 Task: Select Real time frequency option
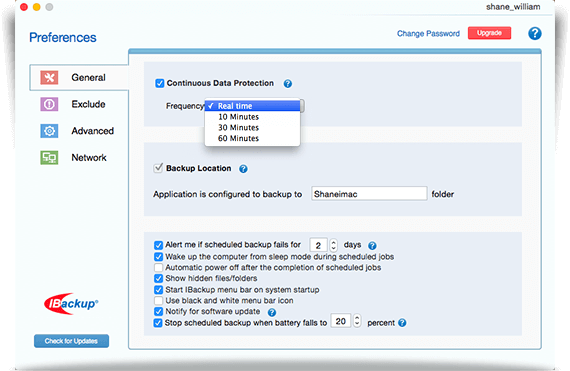(x=253, y=106)
